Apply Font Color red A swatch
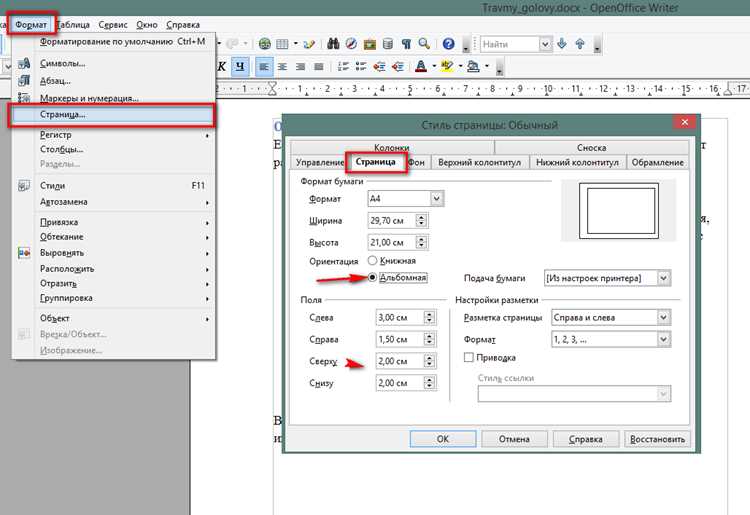The height and width of the screenshot is (515, 750). tap(421, 66)
